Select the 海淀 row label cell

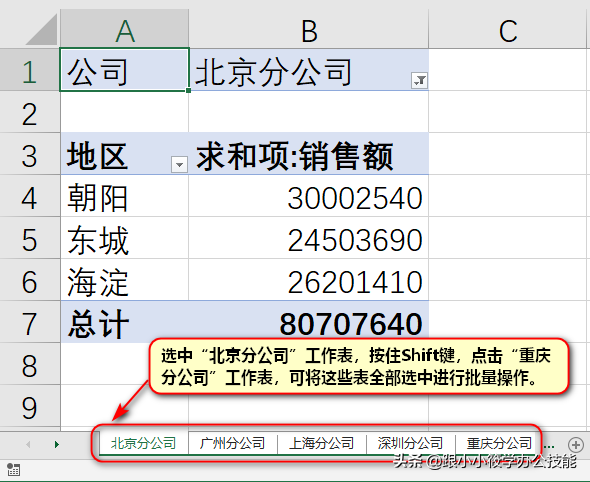tap(125, 280)
